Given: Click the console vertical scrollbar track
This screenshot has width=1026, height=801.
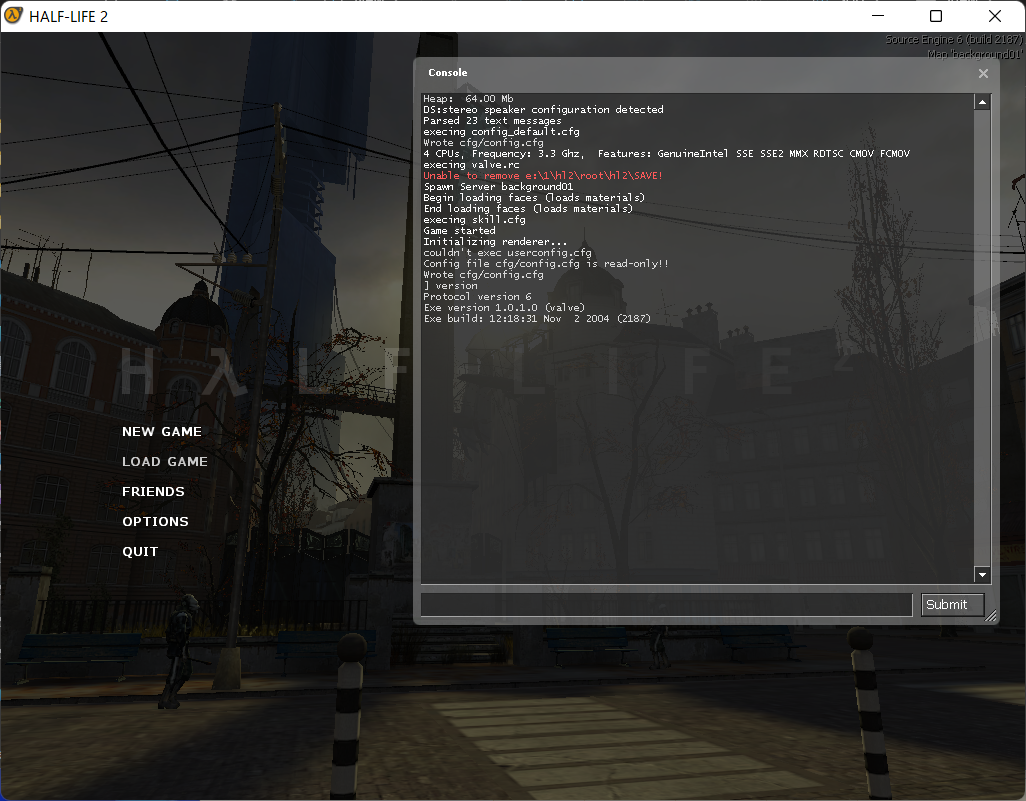Looking at the screenshot, I should [982, 340].
